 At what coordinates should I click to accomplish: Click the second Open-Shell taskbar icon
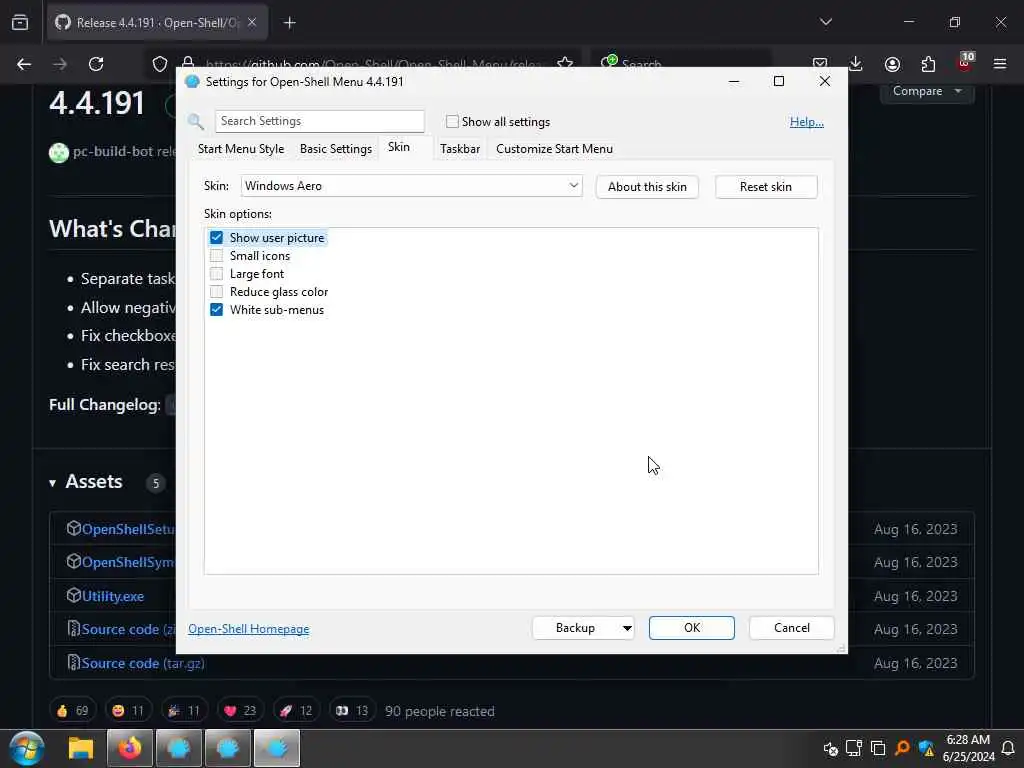tap(228, 748)
